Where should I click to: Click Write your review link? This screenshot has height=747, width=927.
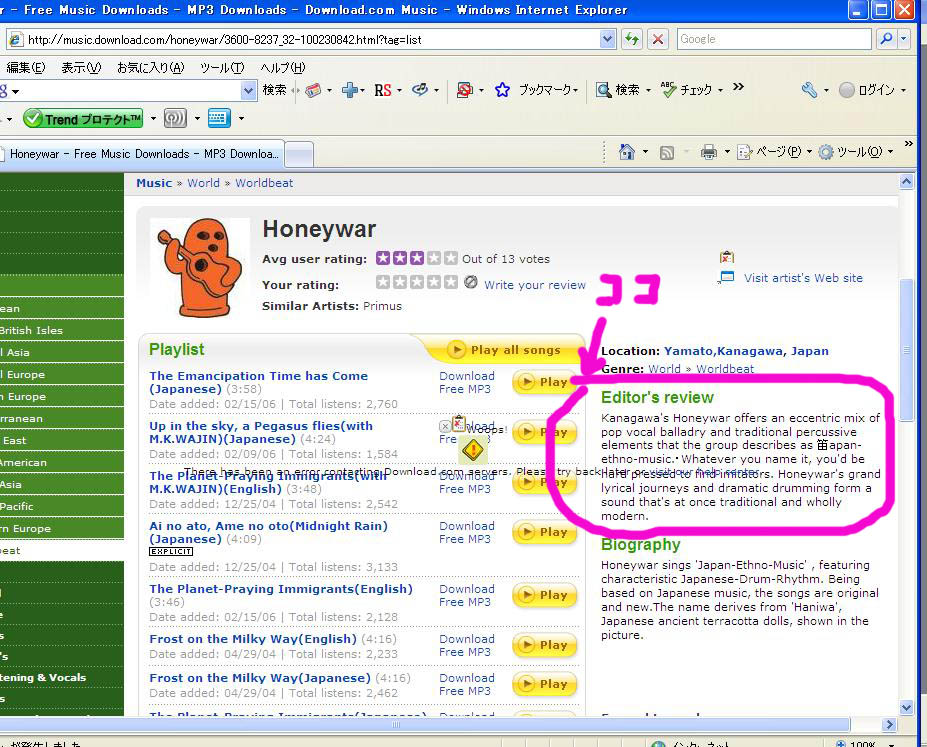[x=535, y=285]
